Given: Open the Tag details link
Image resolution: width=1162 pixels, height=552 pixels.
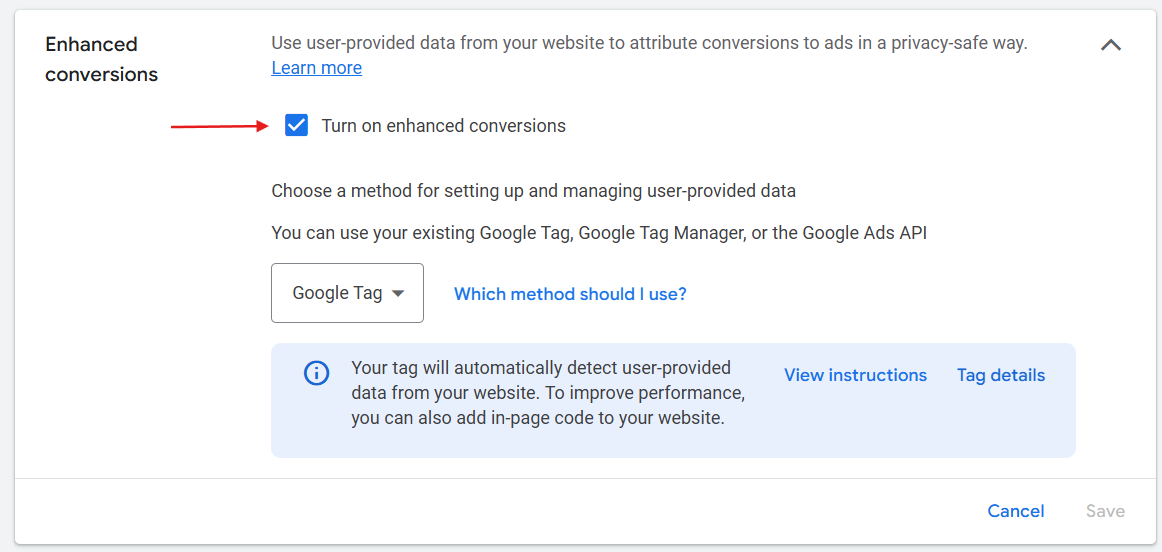Looking at the screenshot, I should pos(1000,376).
